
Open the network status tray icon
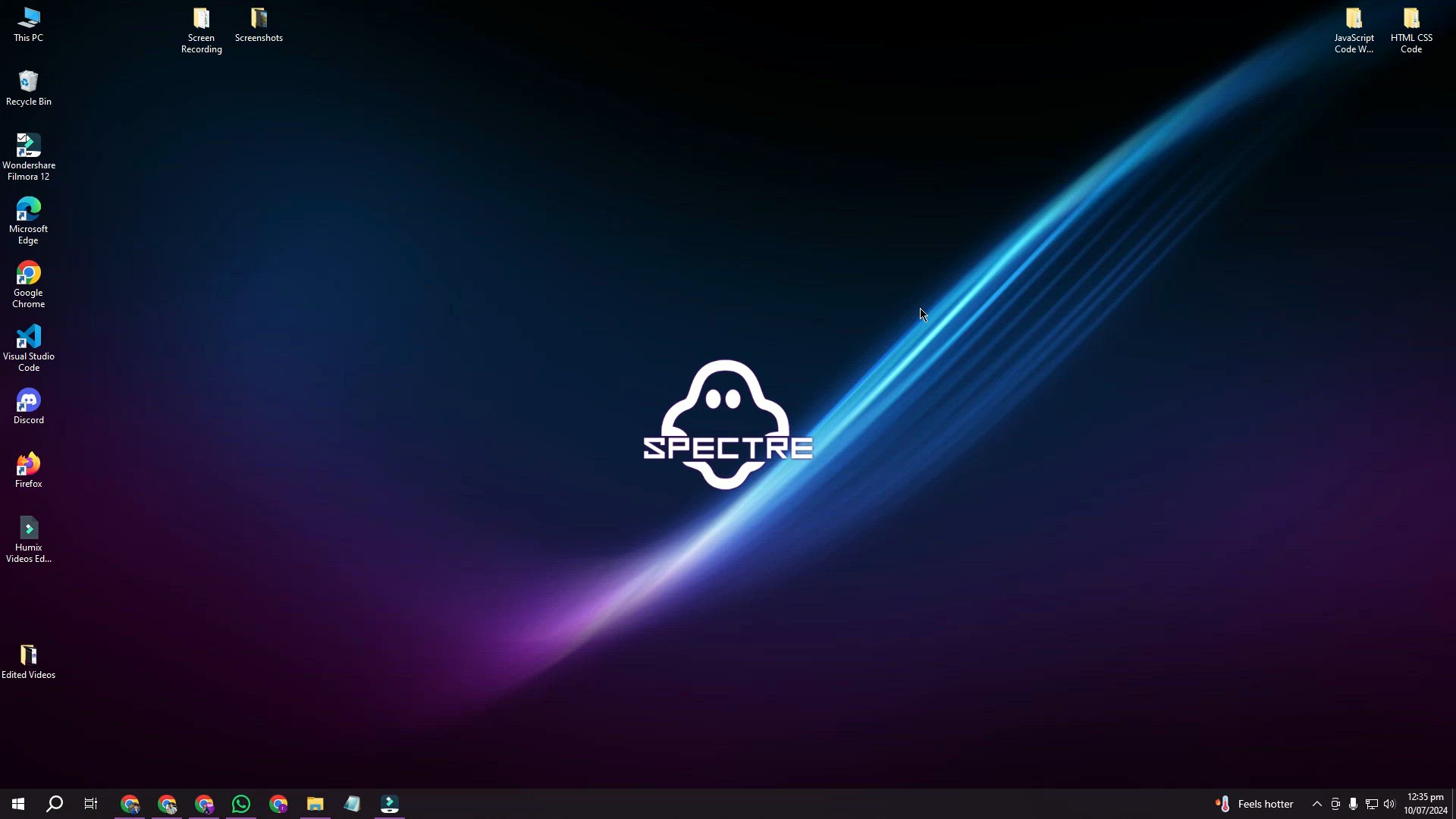(x=1372, y=804)
